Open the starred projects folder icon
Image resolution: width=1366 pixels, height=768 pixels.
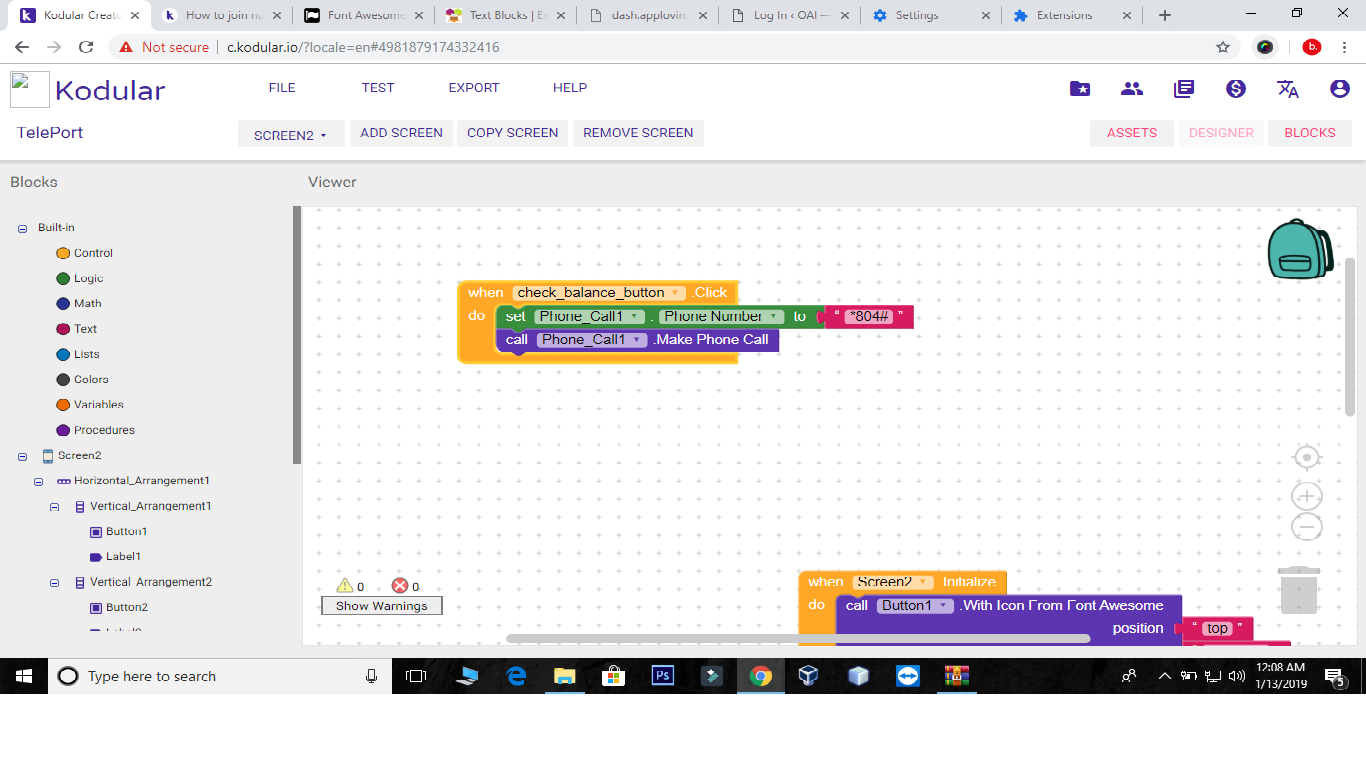pos(1080,88)
